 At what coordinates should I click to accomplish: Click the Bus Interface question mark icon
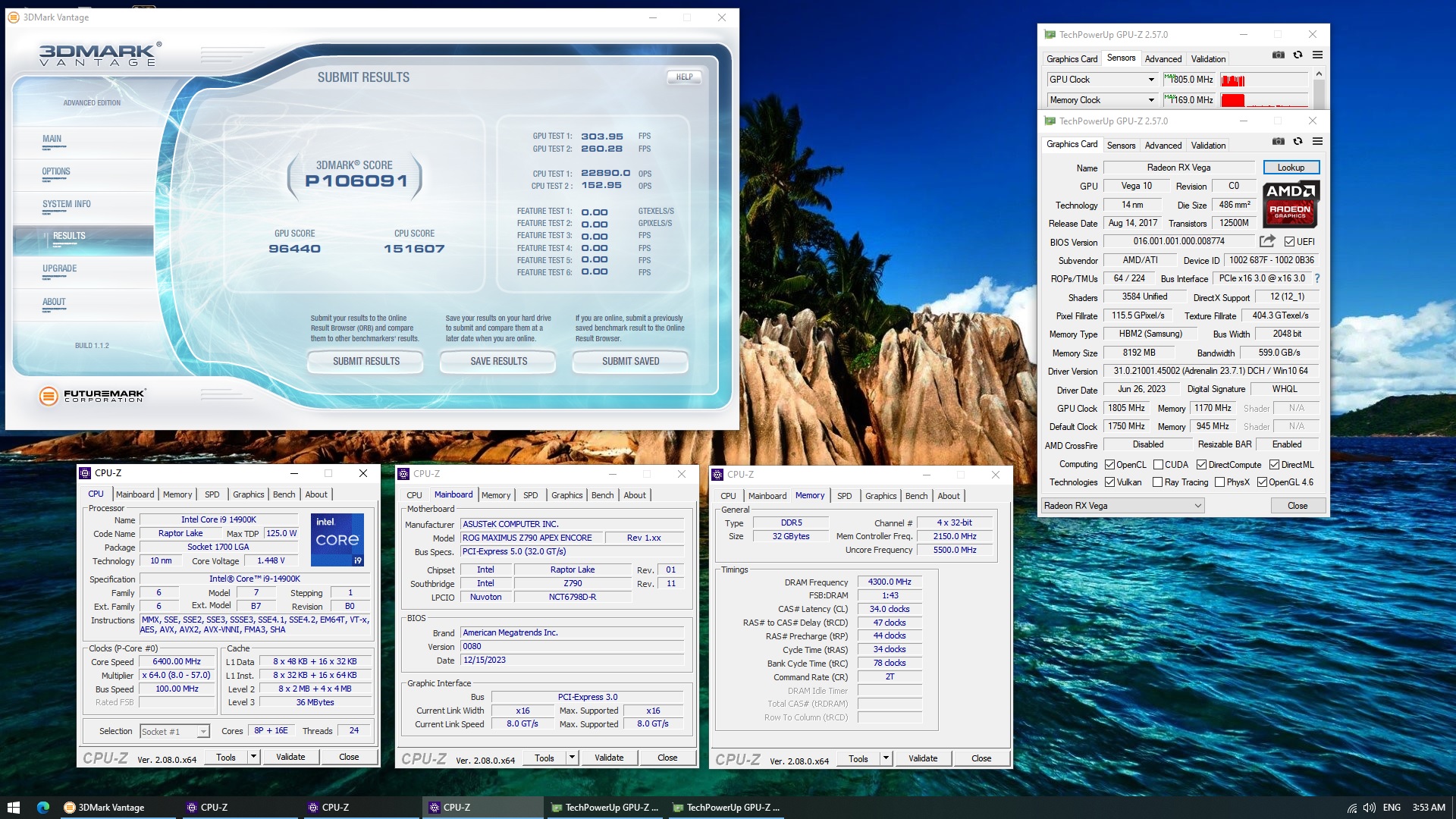tap(1317, 279)
